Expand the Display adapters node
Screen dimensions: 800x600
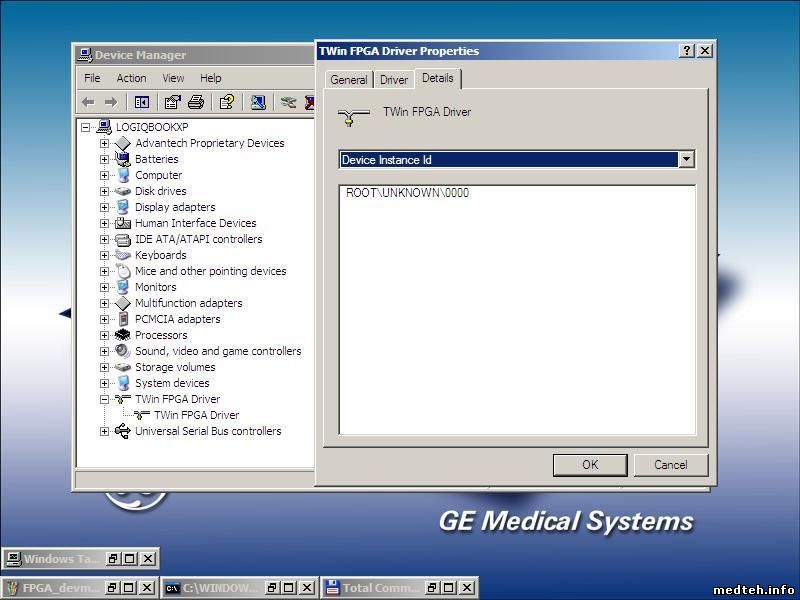pyautogui.click(x=104, y=207)
